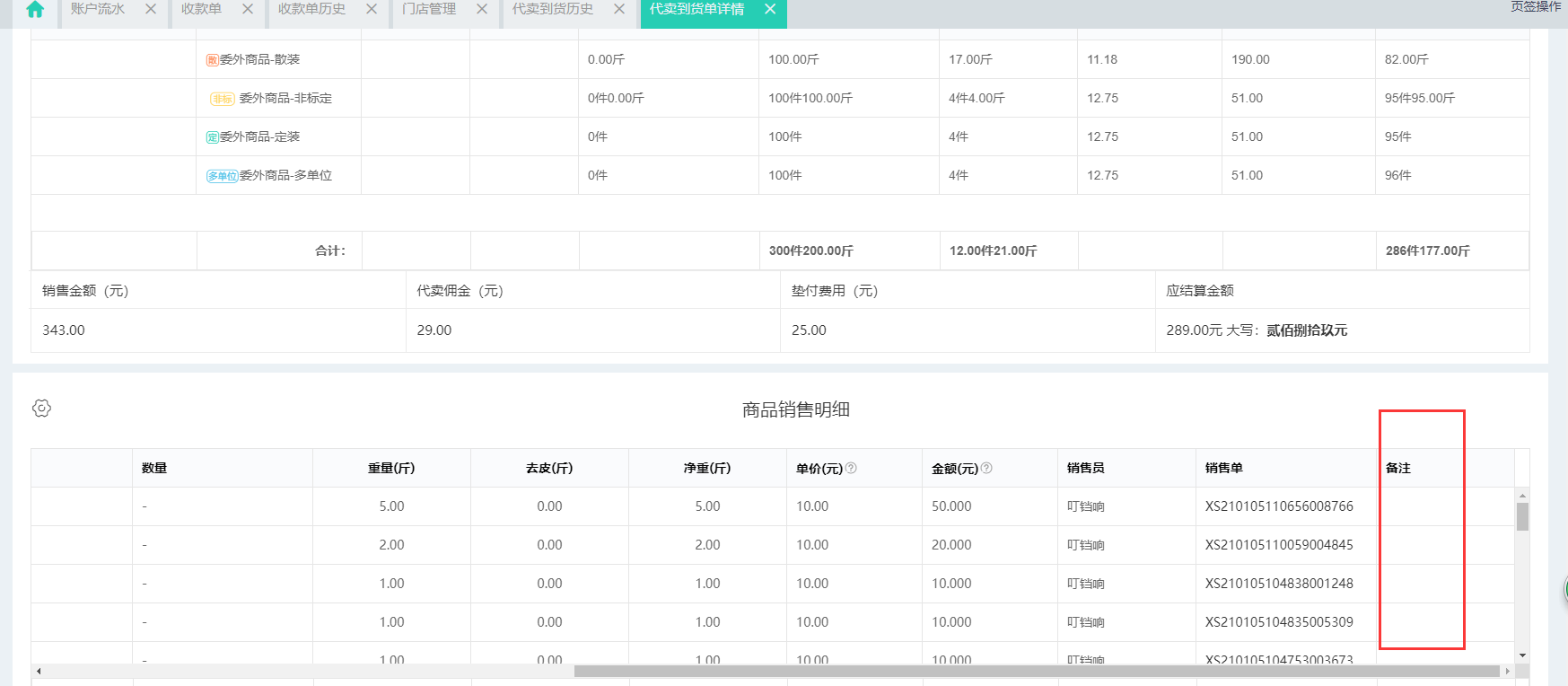Select sales order XS210105104838001248
The height and width of the screenshot is (686, 1568).
1279,584
